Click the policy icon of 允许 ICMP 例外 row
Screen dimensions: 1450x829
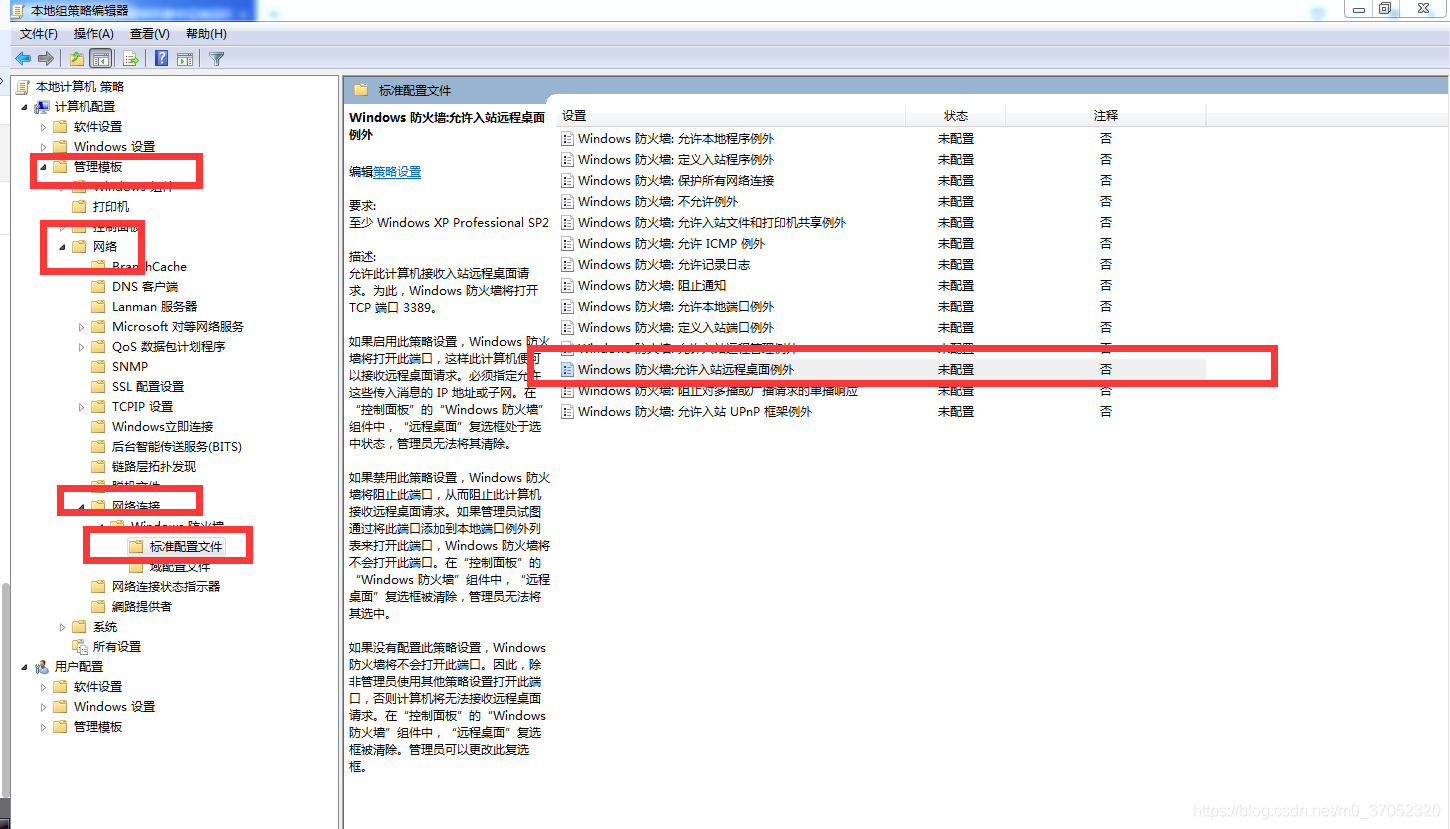(567, 244)
